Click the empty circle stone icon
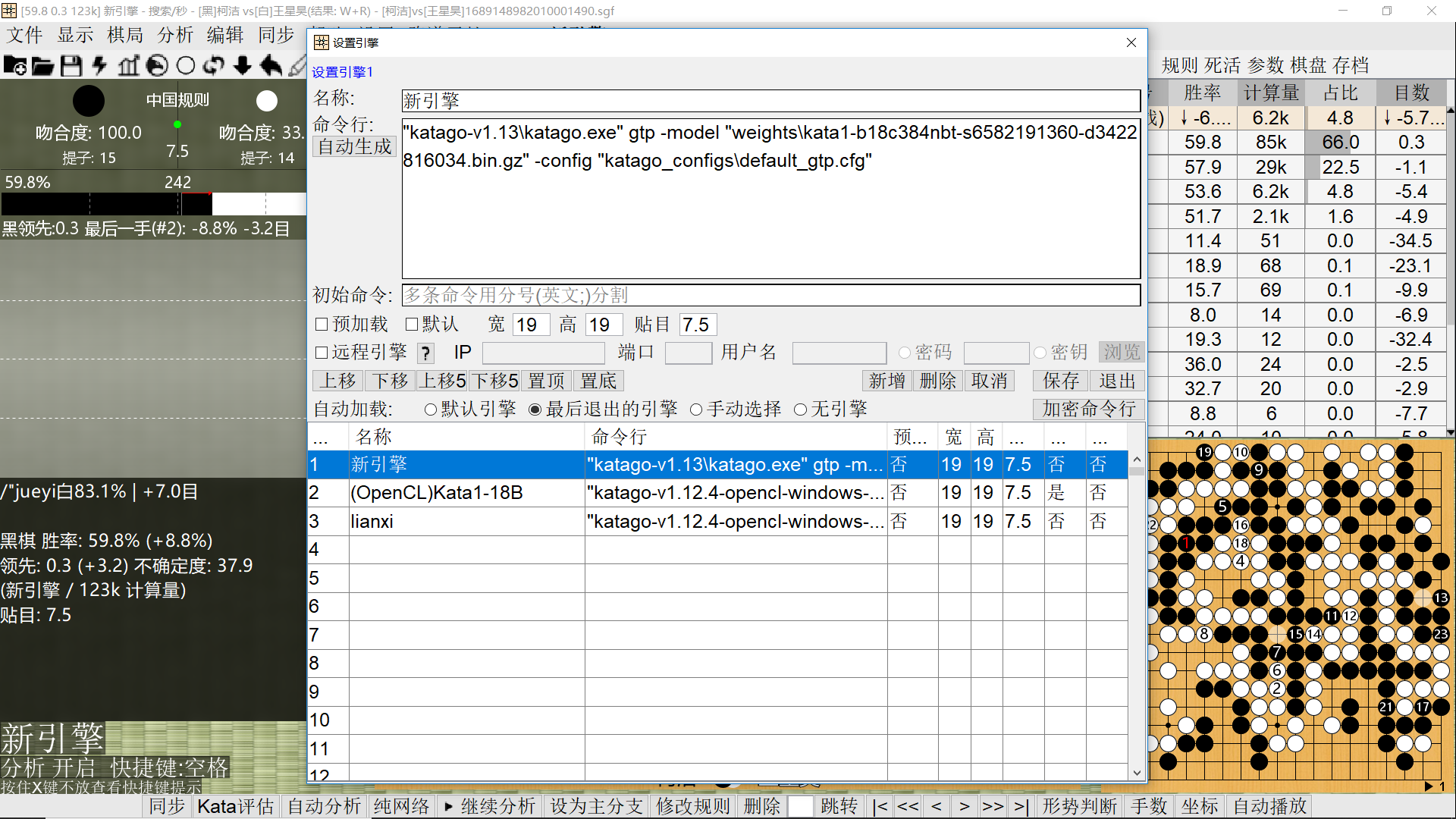1456x819 pixels. (186, 66)
